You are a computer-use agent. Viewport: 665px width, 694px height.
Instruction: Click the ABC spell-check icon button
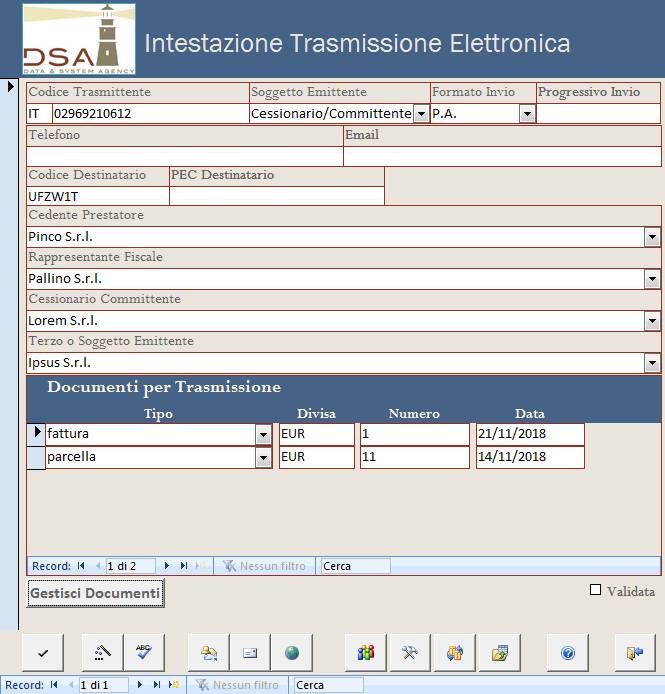click(143, 652)
